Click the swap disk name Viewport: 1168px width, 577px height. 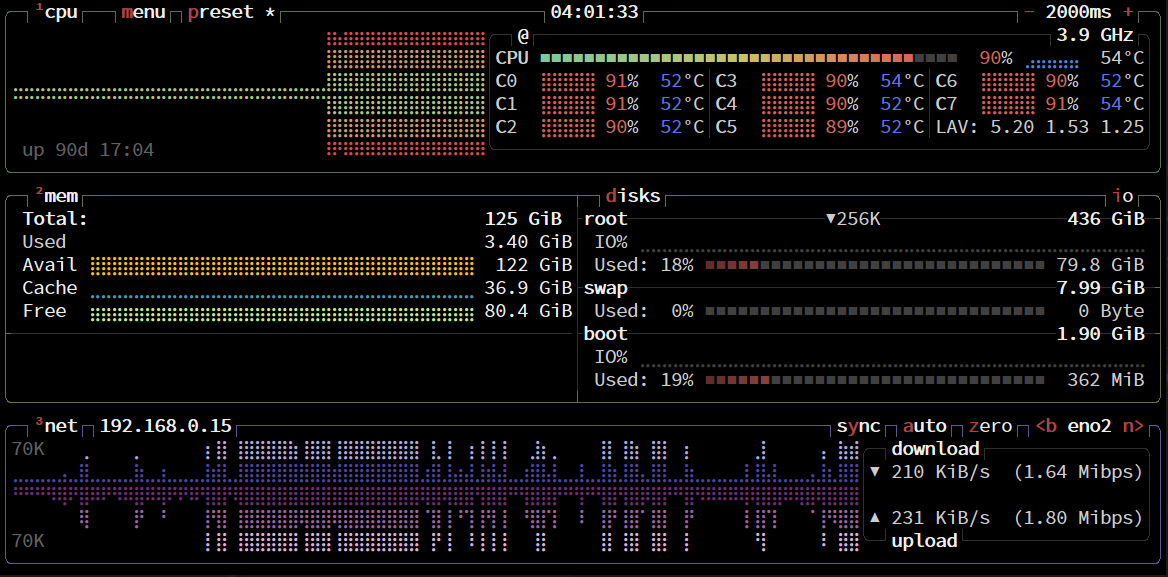[x=606, y=288]
